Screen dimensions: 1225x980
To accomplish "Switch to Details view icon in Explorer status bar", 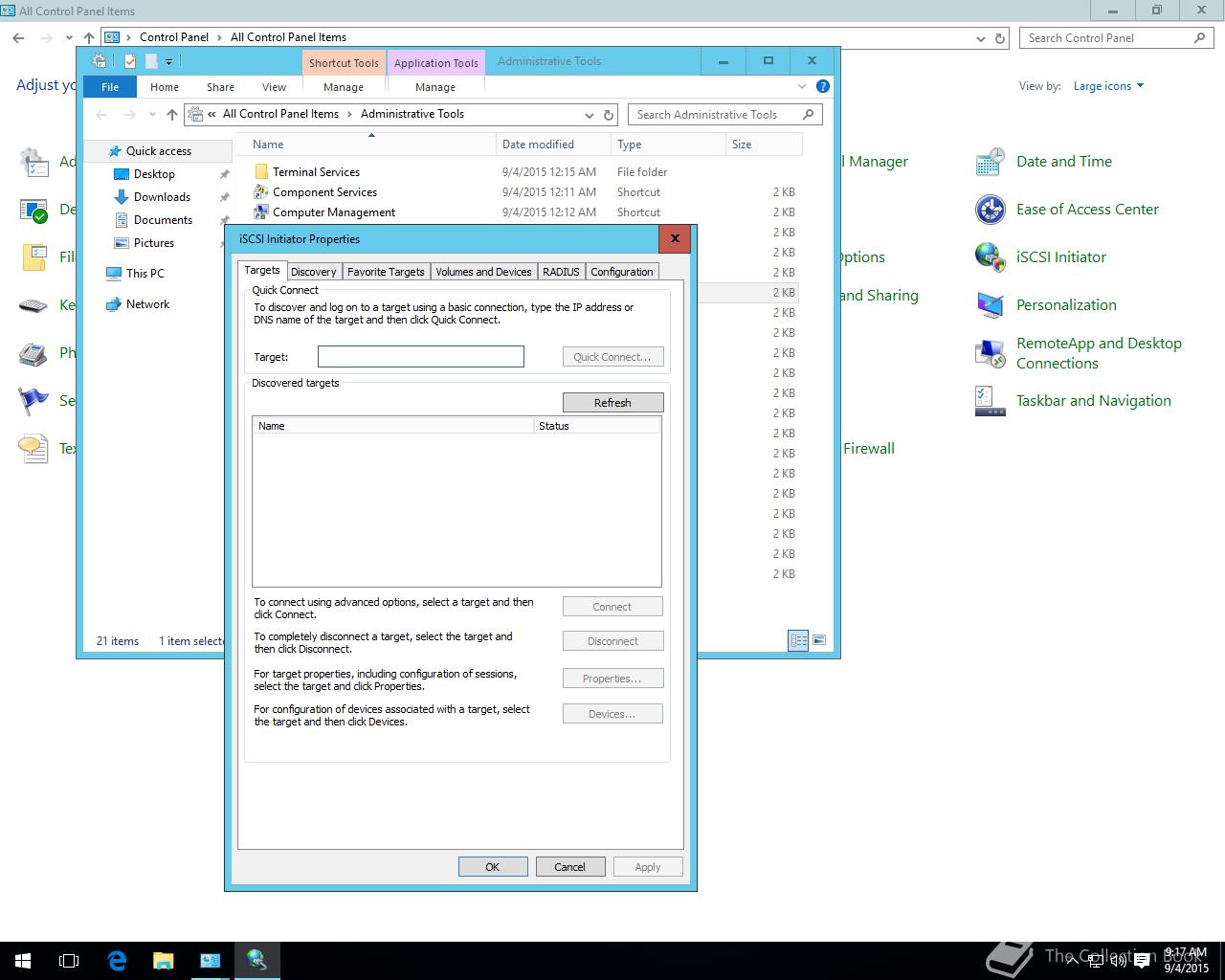I will tap(798, 640).
